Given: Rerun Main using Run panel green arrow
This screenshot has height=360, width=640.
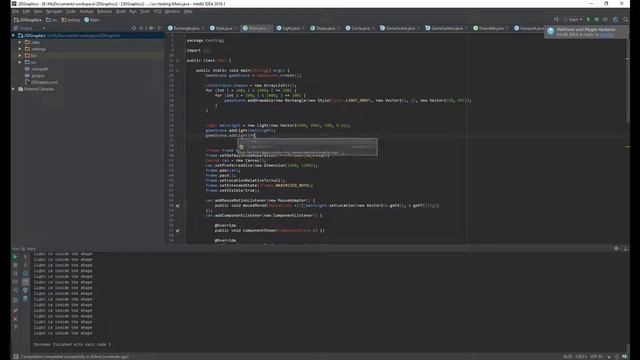Looking at the screenshot, I should tap(15, 257).
